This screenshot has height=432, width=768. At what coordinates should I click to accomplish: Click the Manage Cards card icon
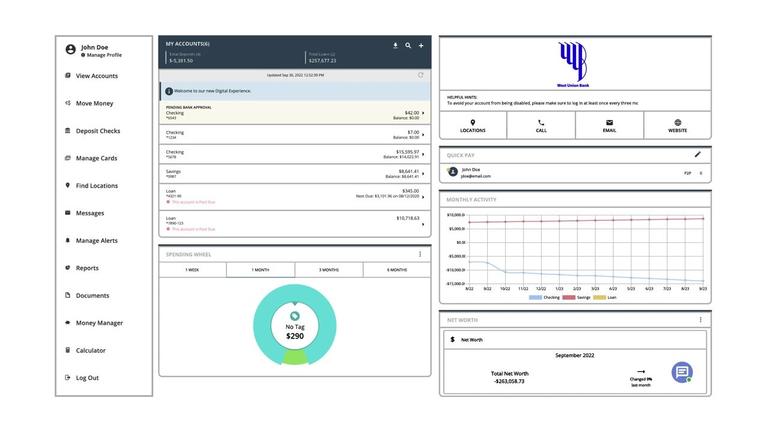(68, 158)
